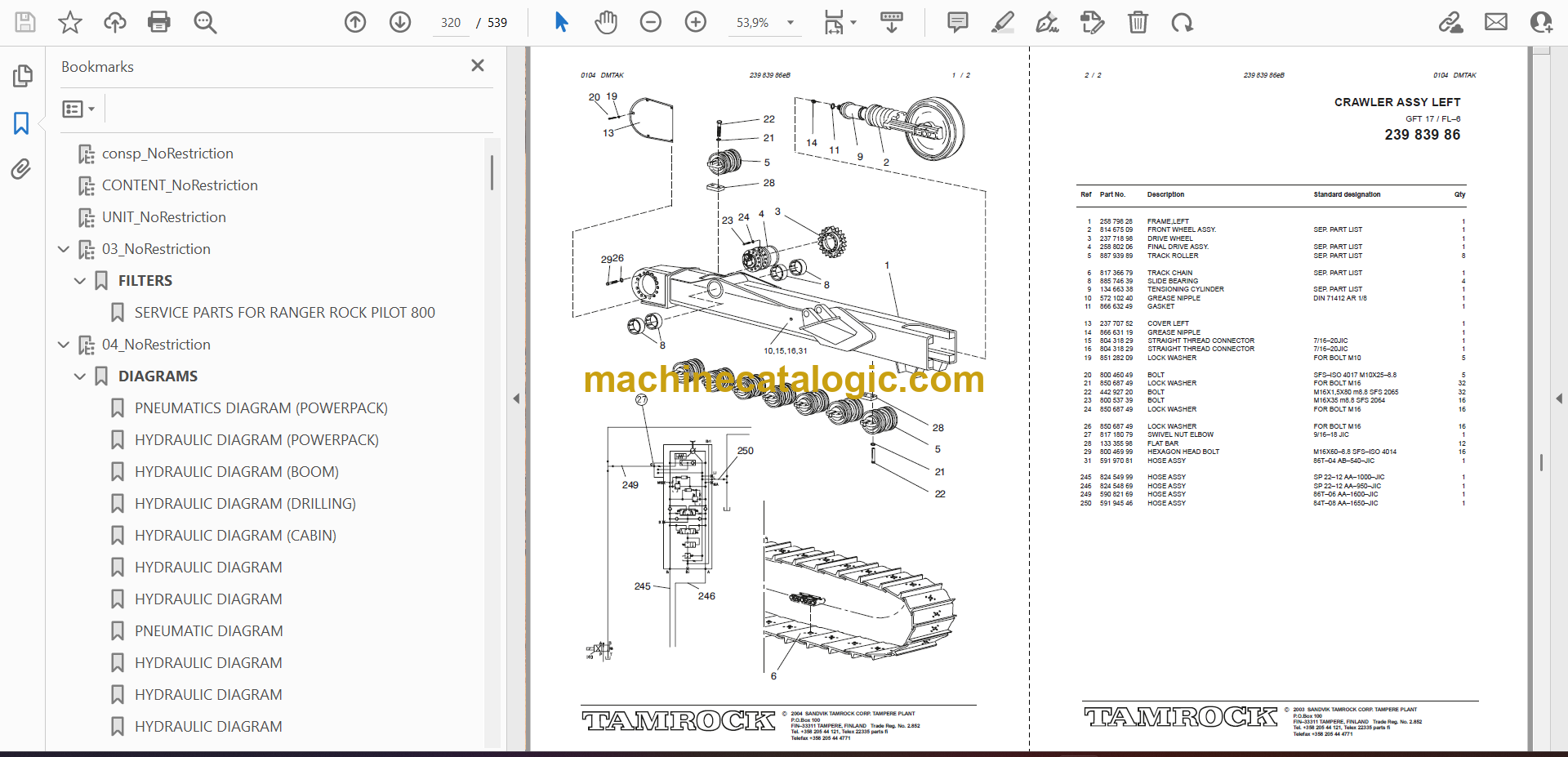Image resolution: width=1568 pixels, height=757 pixels.
Task: Collapse the 03_NoRestriction bookmark
Action: [64, 249]
